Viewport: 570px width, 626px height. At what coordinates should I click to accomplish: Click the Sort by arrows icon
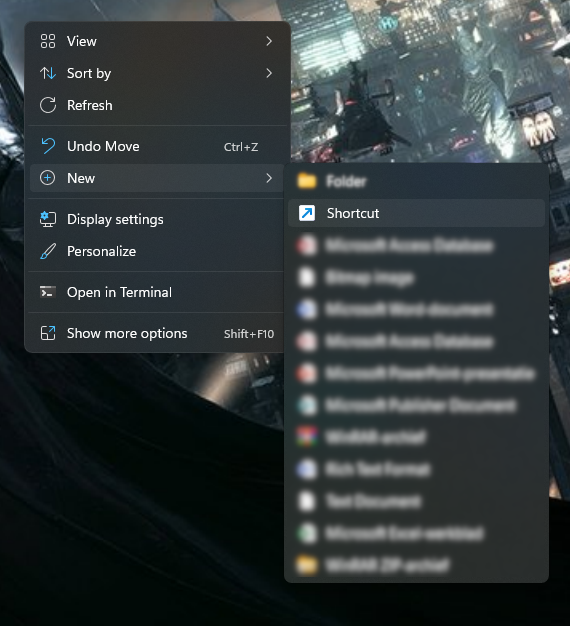coord(48,73)
